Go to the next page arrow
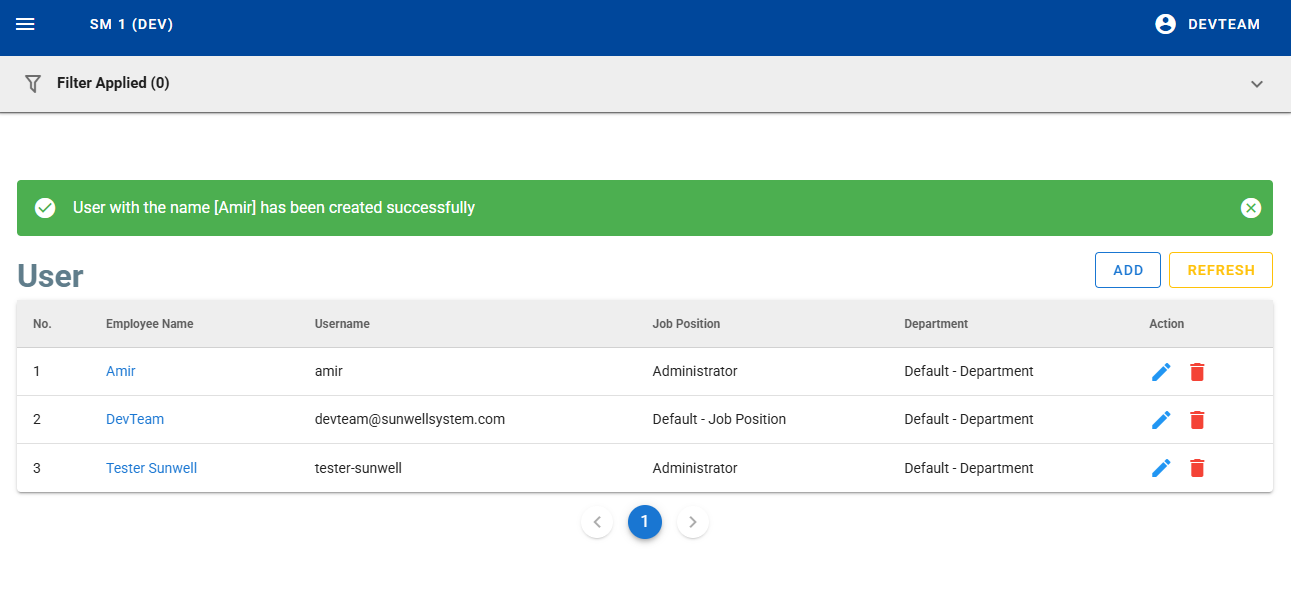Screen dimensions: 1291x597 tap(693, 522)
